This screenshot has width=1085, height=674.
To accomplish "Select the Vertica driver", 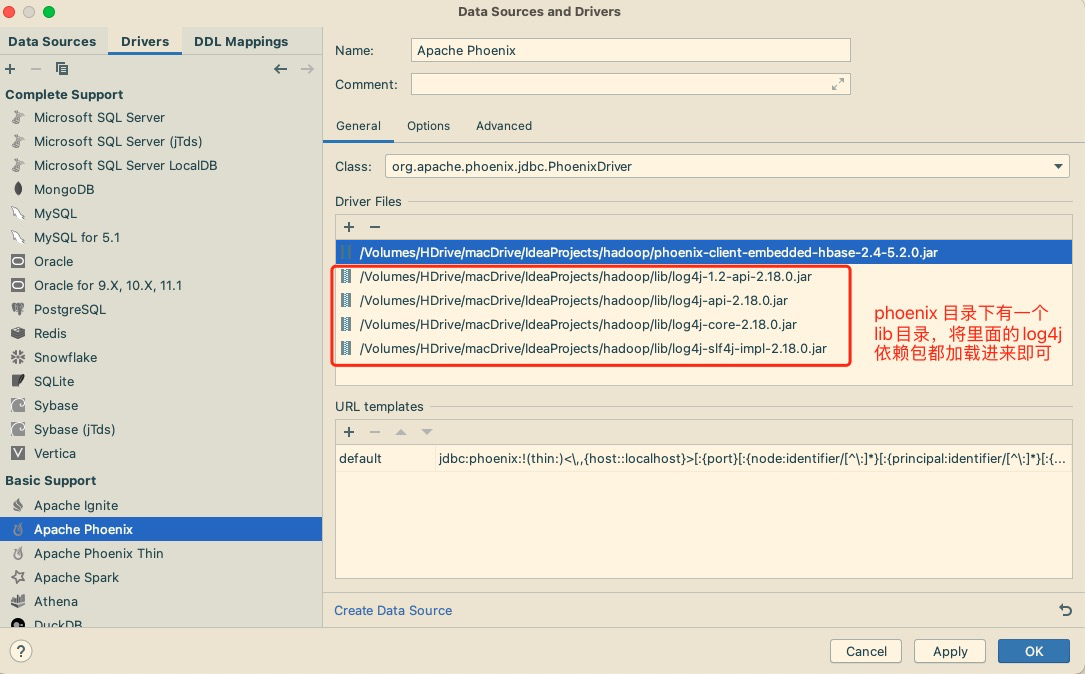I will [161, 453].
